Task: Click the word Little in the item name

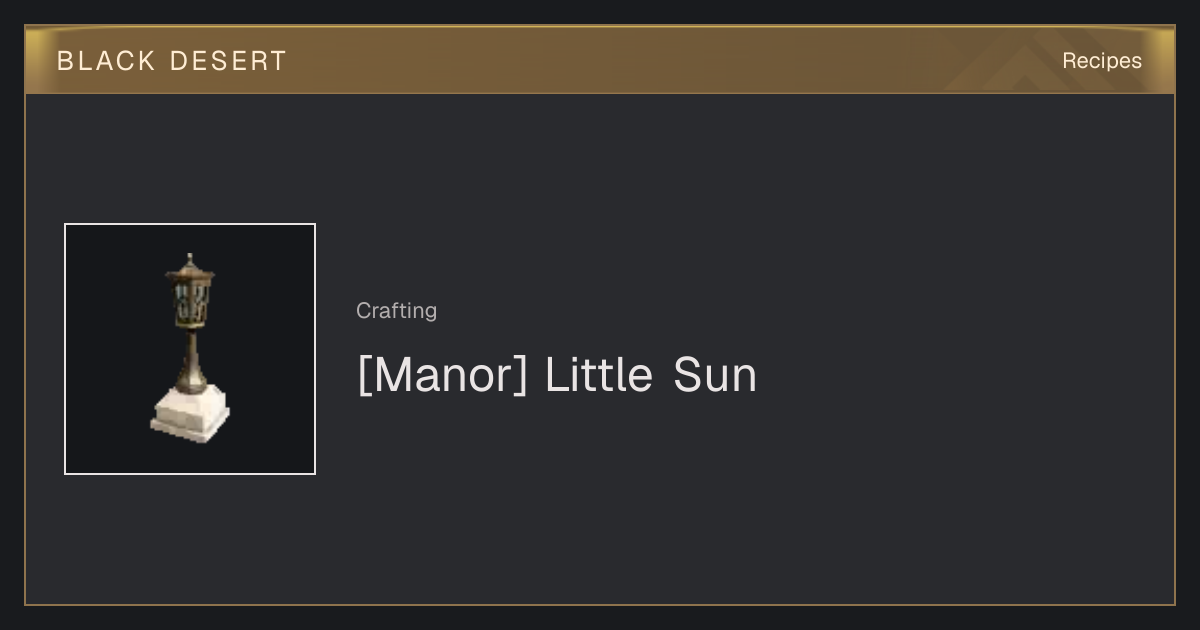Action: [x=599, y=375]
